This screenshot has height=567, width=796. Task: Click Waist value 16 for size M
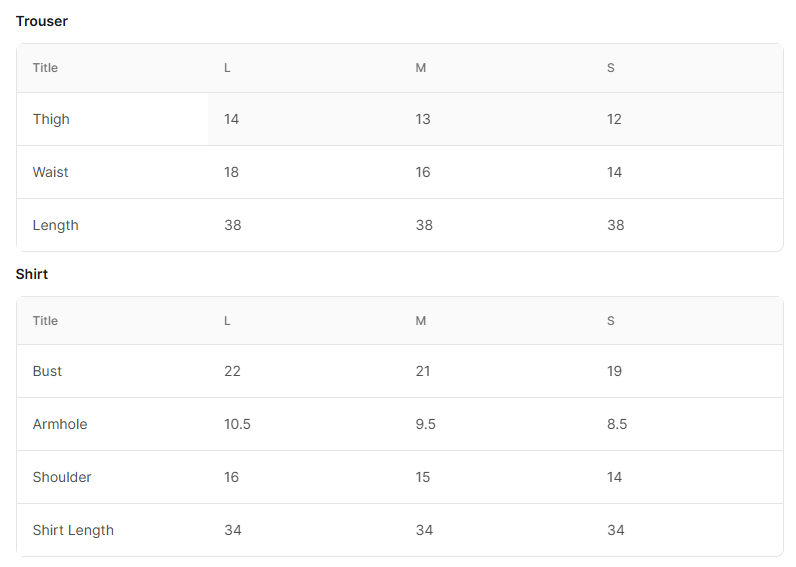(423, 172)
